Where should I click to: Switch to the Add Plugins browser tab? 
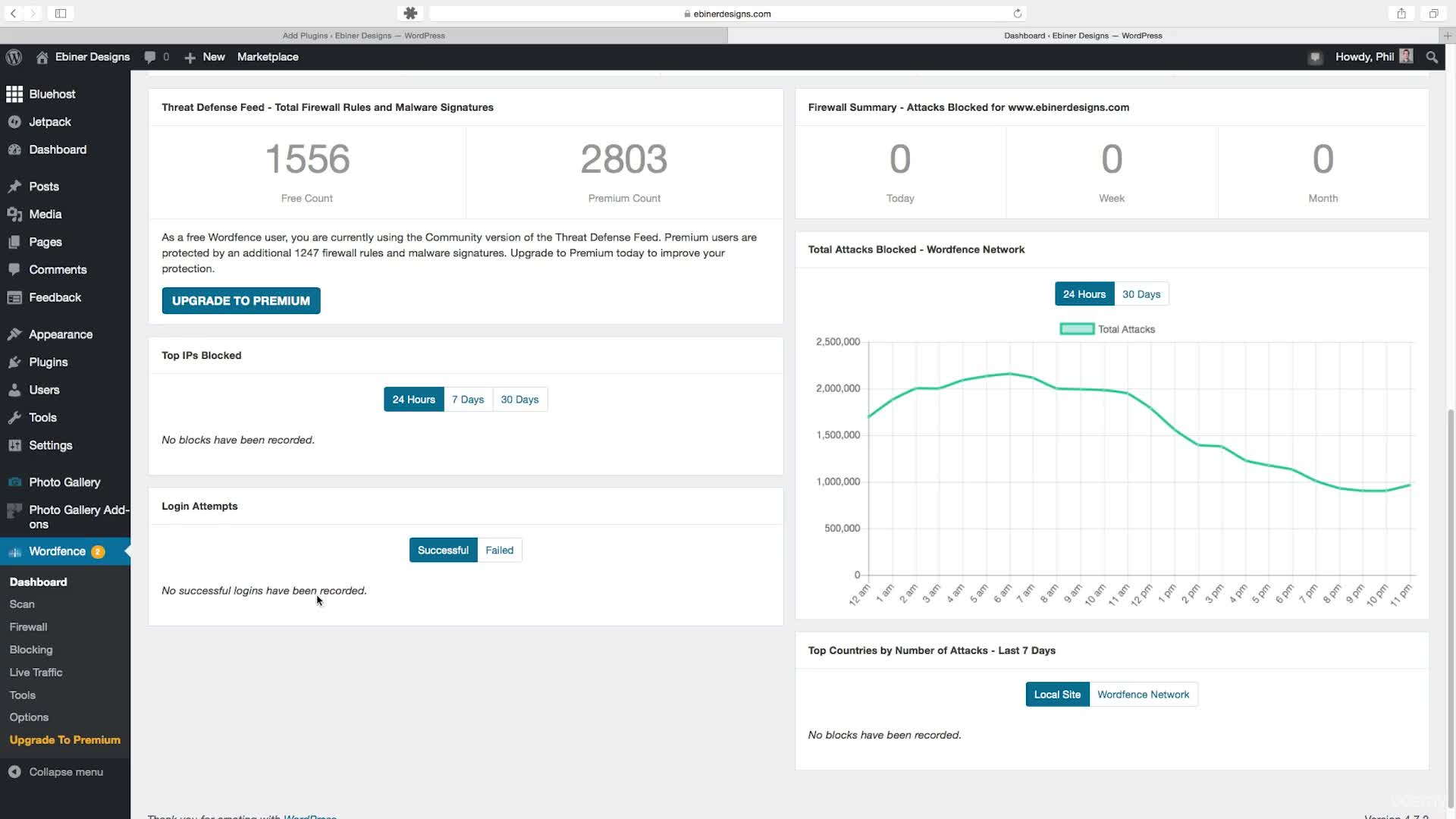(363, 36)
